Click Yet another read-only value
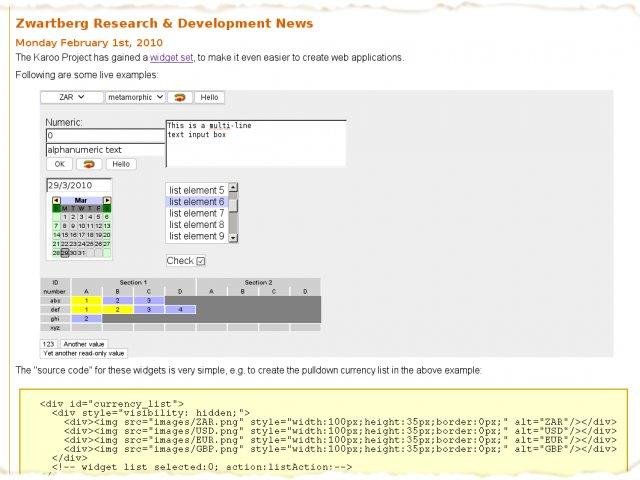Viewport: 640px width, 480px height. tap(84, 353)
